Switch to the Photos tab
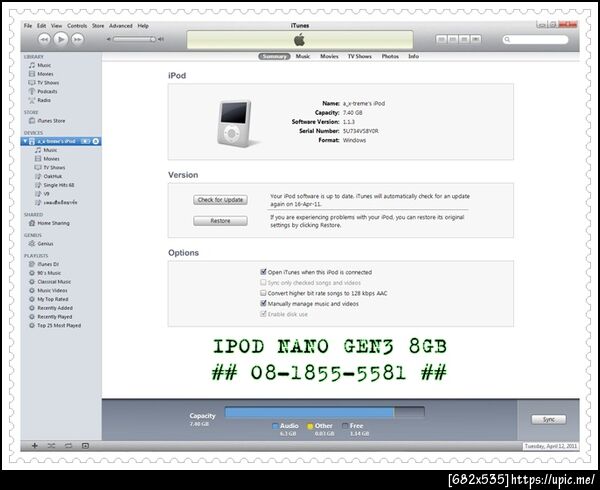 [x=390, y=56]
